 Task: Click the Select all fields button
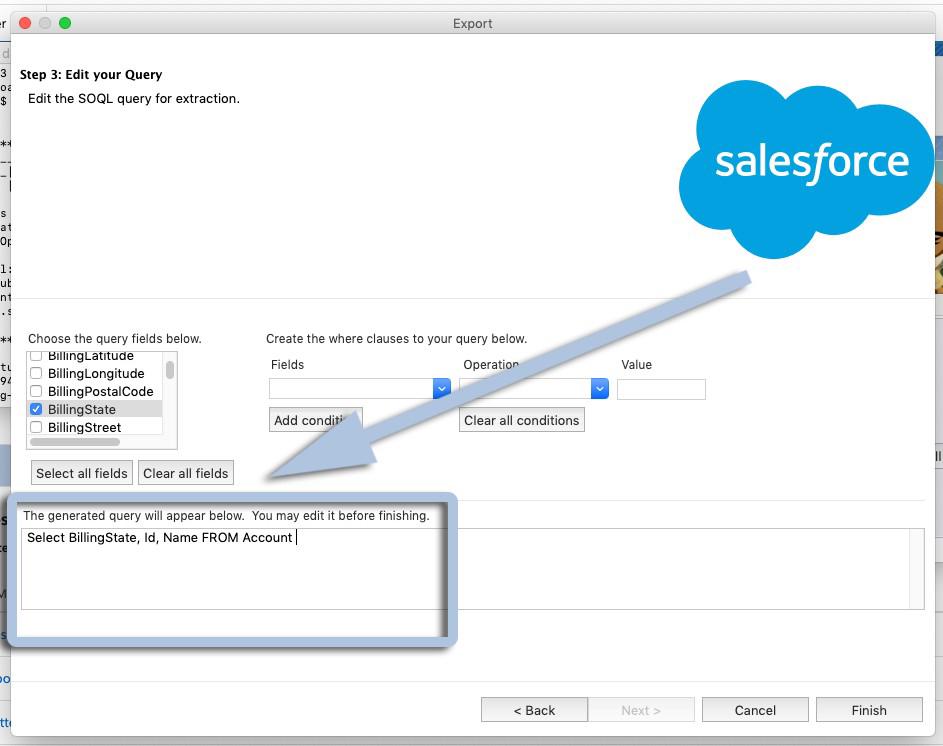tap(81, 472)
